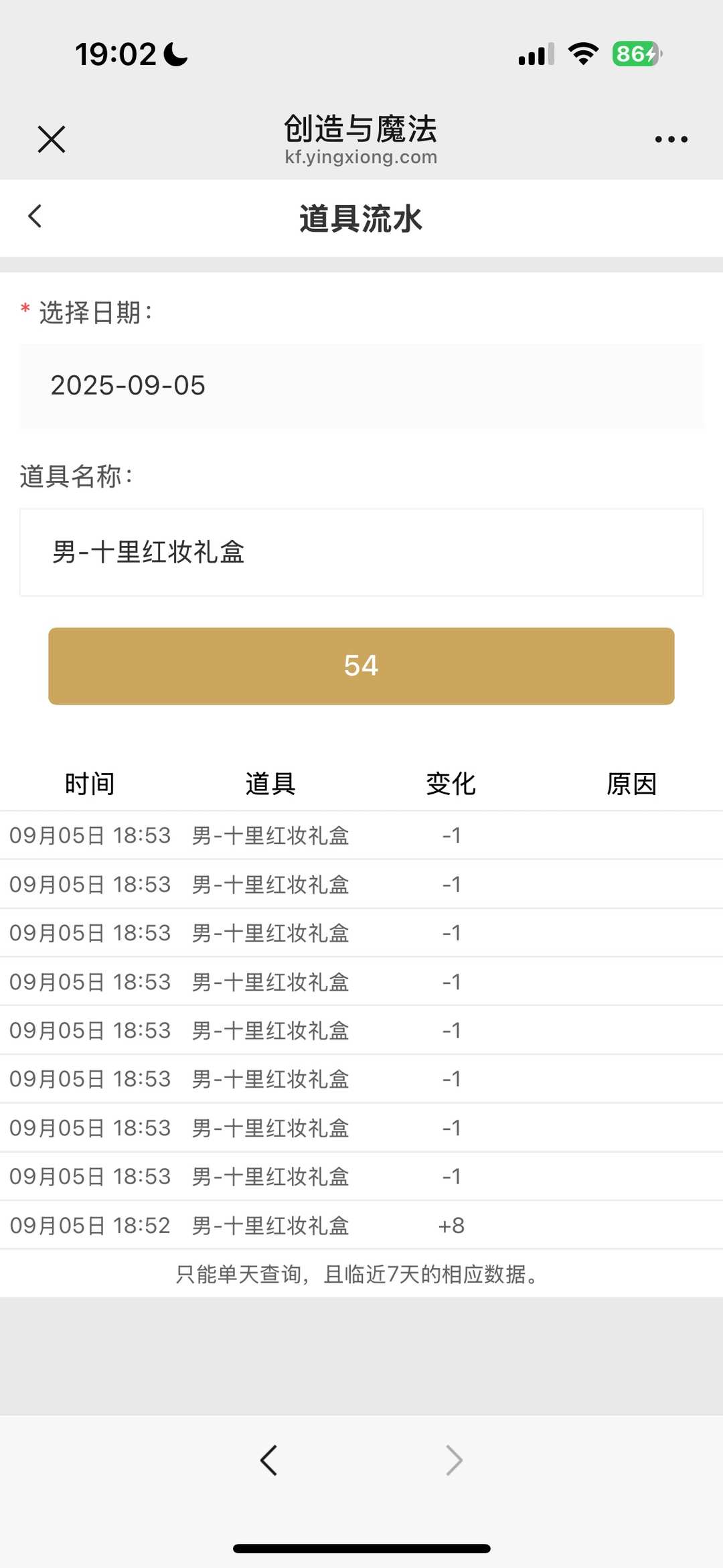Screen dimensions: 723x1568
Task: Tap the browser back arrow at bottom
Action: click(x=268, y=1460)
